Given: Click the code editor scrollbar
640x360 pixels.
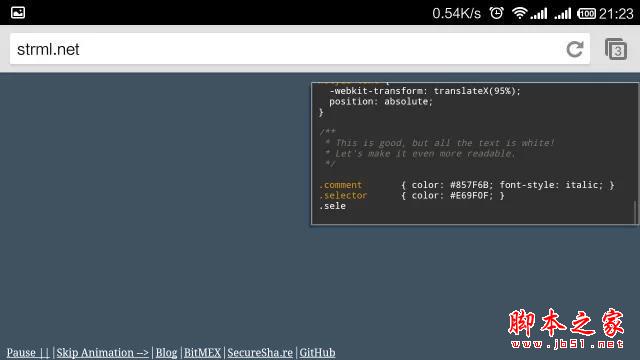Looking at the screenshot, I should point(635,212).
